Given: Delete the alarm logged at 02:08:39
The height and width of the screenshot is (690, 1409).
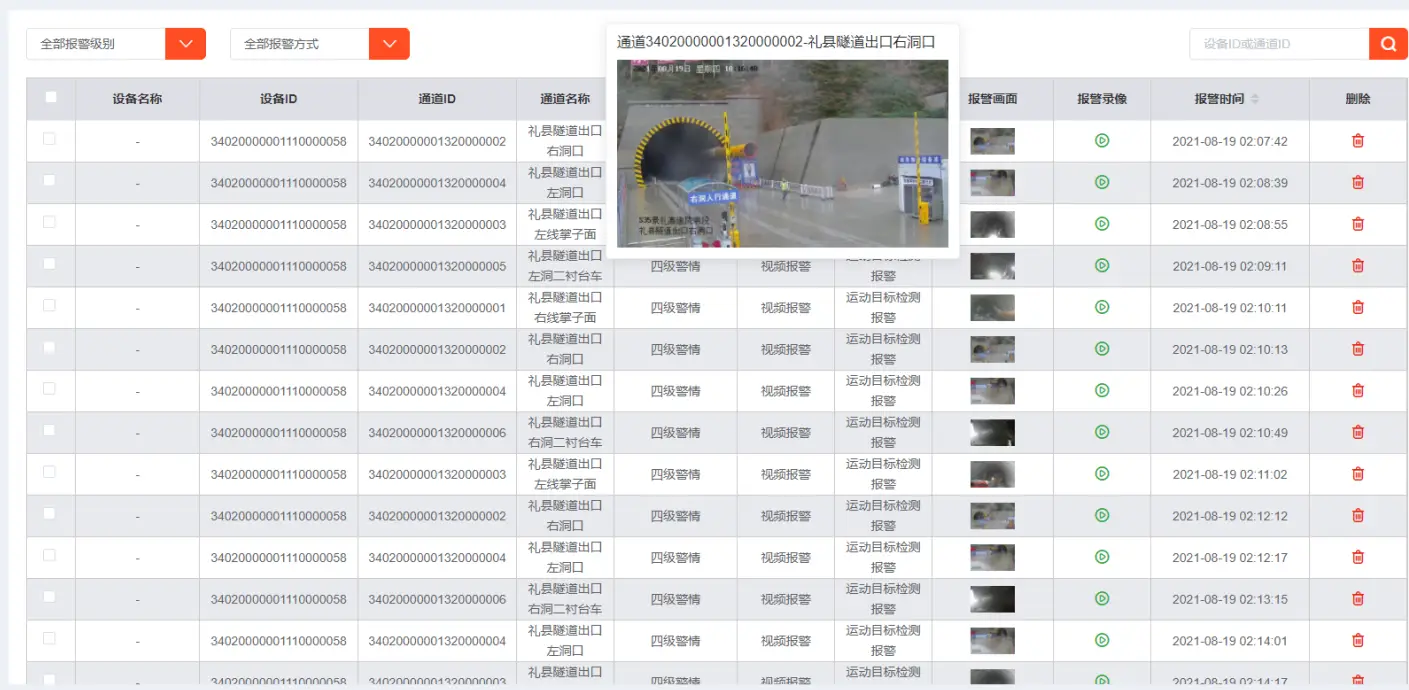Looking at the screenshot, I should click(x=1357, y=182).
